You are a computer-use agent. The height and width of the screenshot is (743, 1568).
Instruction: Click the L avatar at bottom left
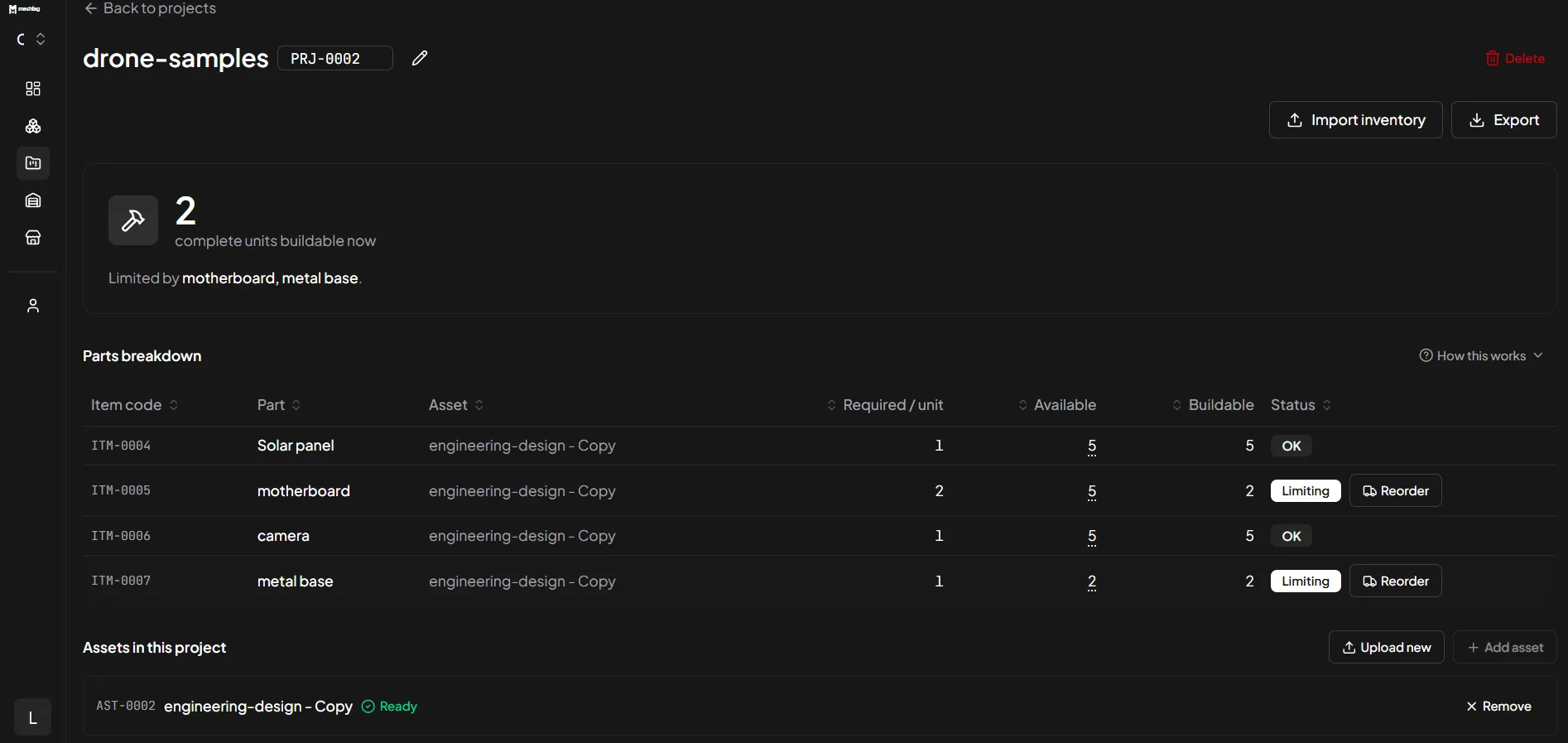[x=33, y=717]
